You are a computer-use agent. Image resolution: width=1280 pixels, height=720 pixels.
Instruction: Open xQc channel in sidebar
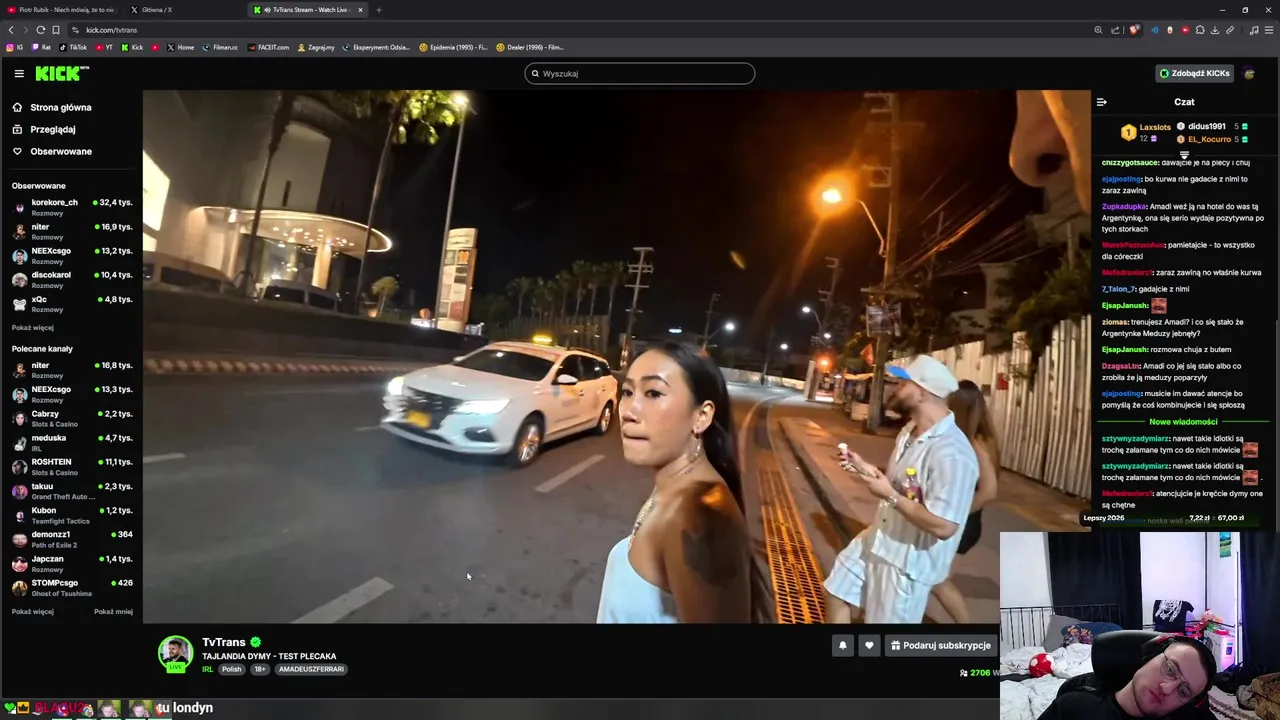click(x=72, y=304)
